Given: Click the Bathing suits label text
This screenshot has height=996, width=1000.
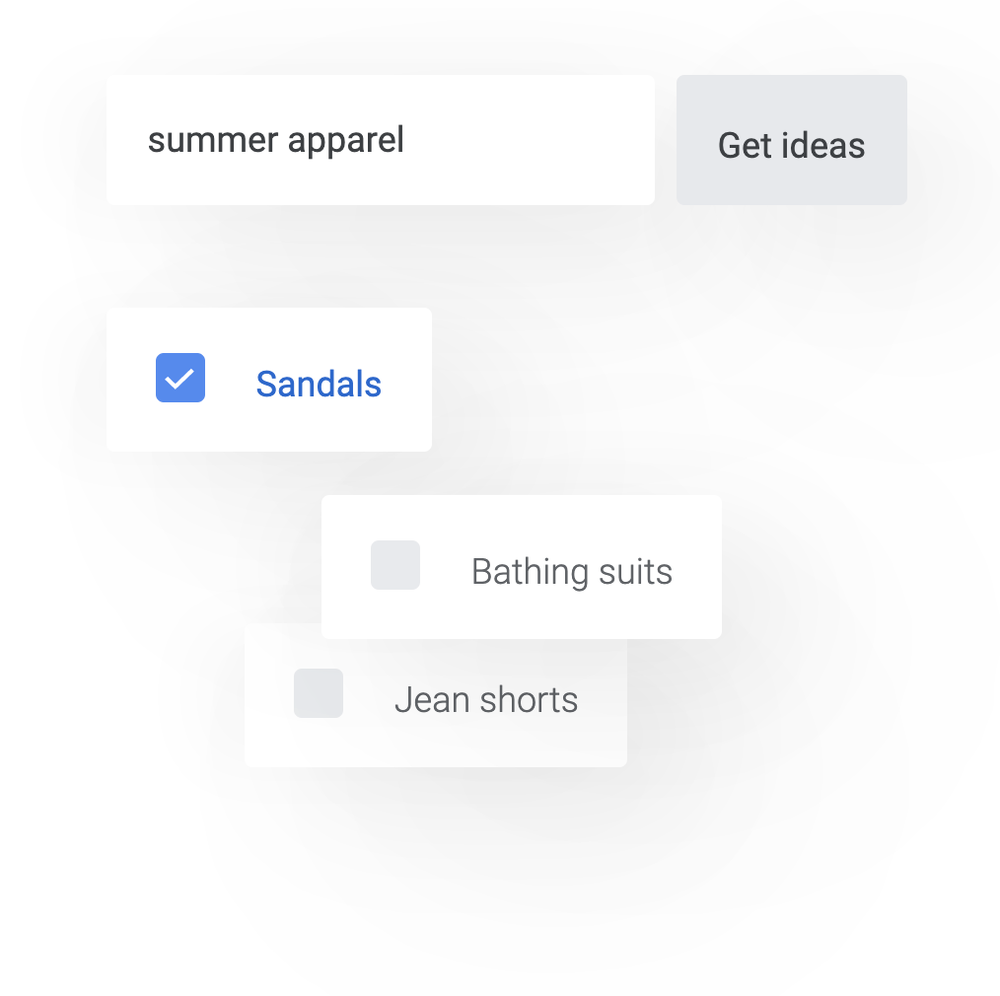Looking at the screenshot, I should [x=571, y=570].
